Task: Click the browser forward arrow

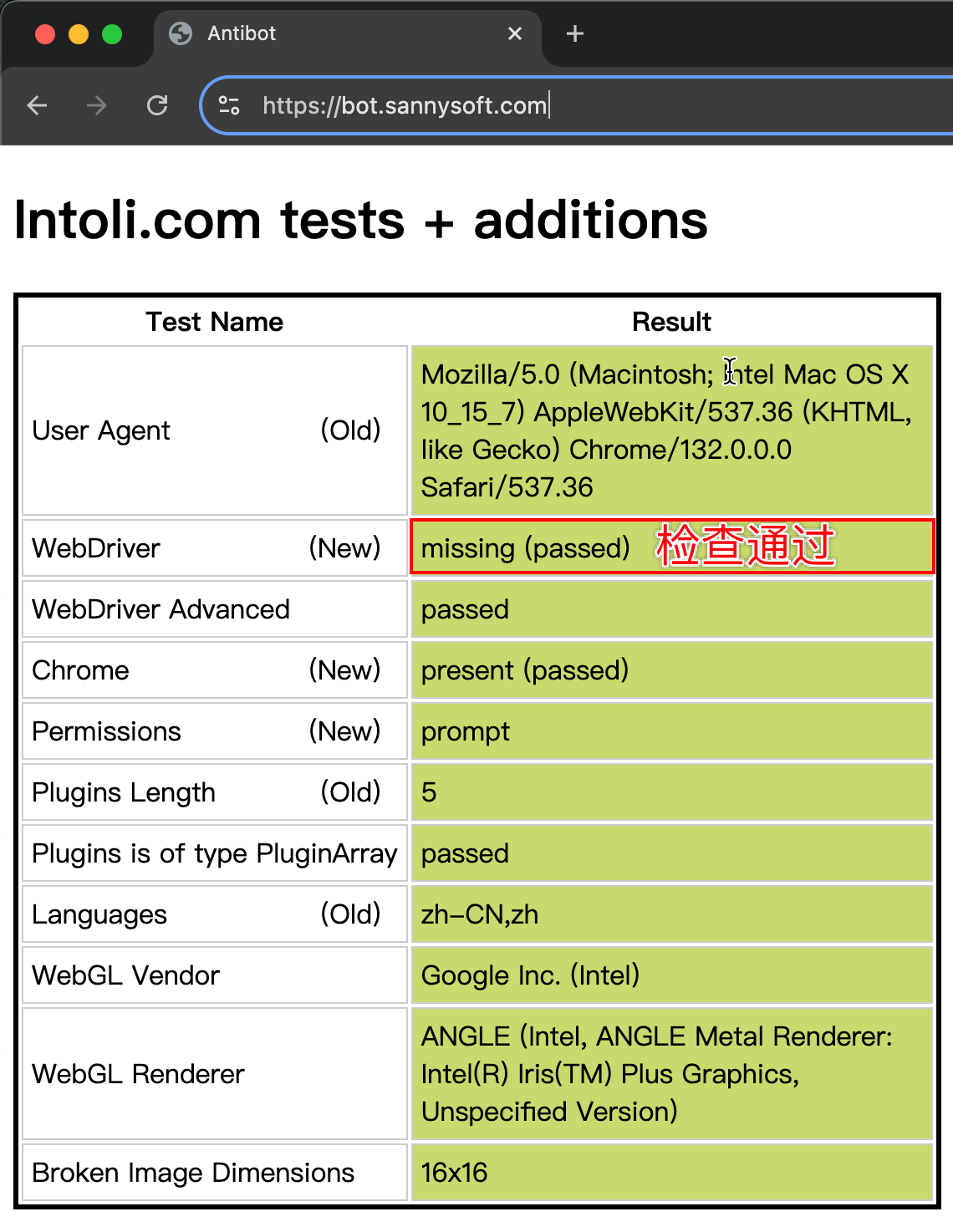Action: [x=97, y=105]
